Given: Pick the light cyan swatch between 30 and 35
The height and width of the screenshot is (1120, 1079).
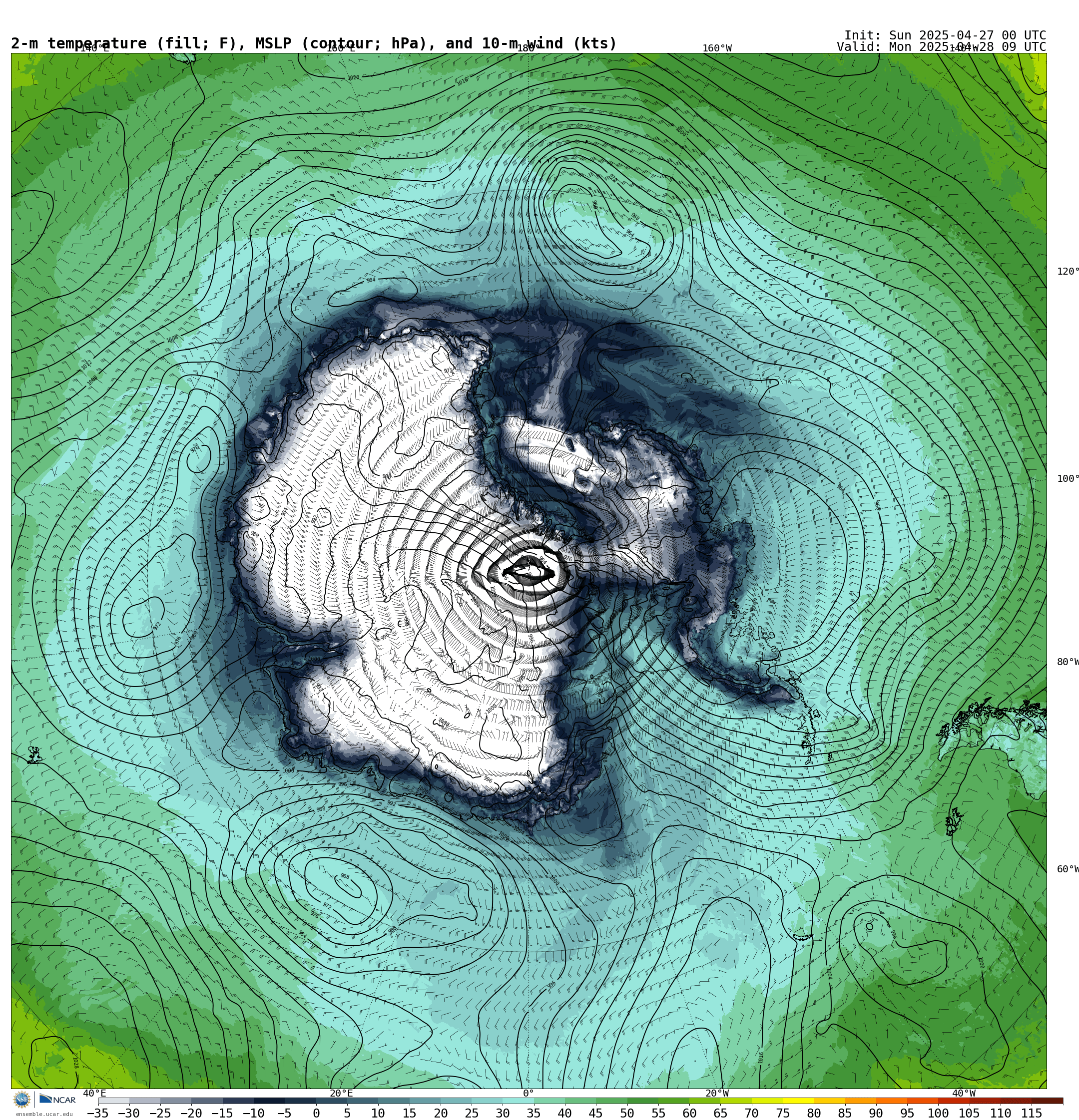Looking at the screenshot, I should coord(519,1101).
